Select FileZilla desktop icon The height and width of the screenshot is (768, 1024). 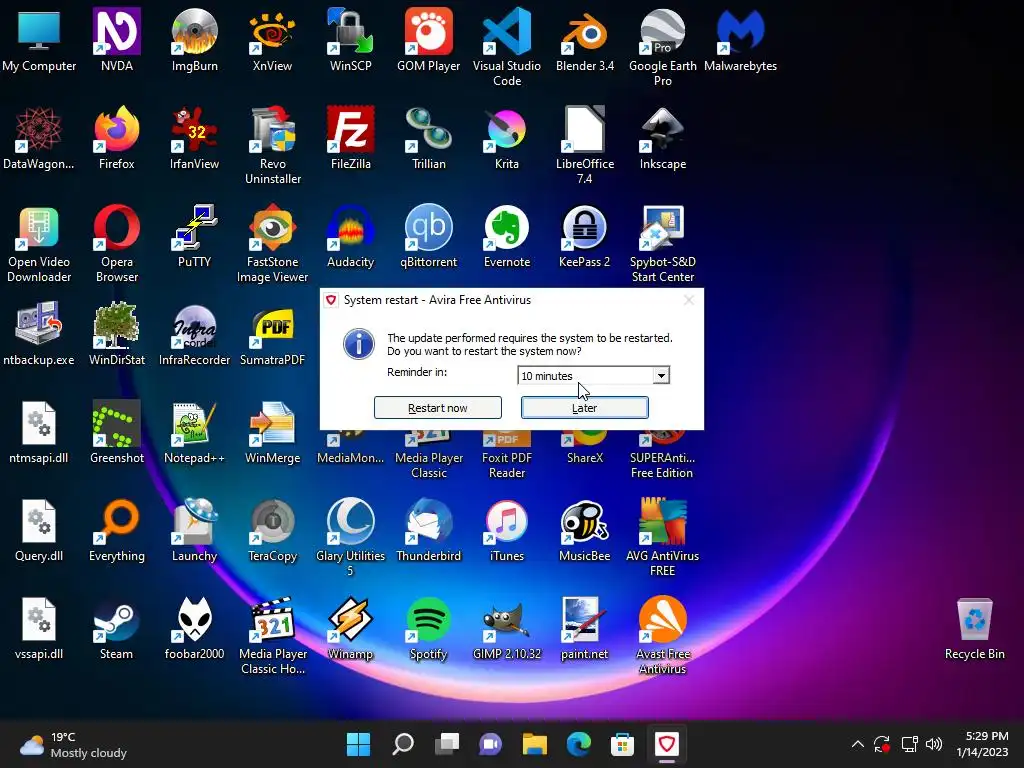[351, 138]
